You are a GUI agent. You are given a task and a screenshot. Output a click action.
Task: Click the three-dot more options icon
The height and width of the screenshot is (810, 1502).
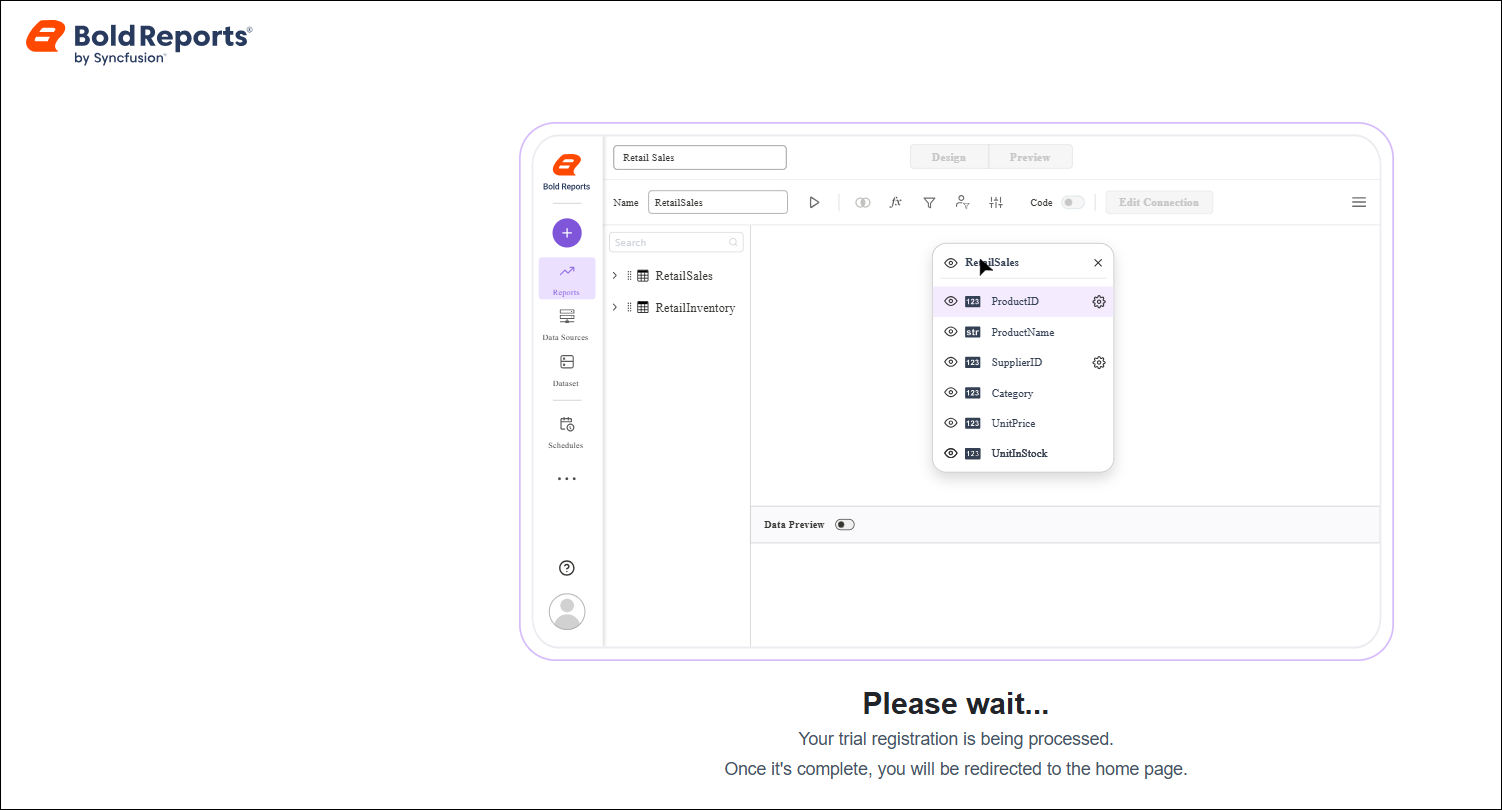click(x=567, y=478)
